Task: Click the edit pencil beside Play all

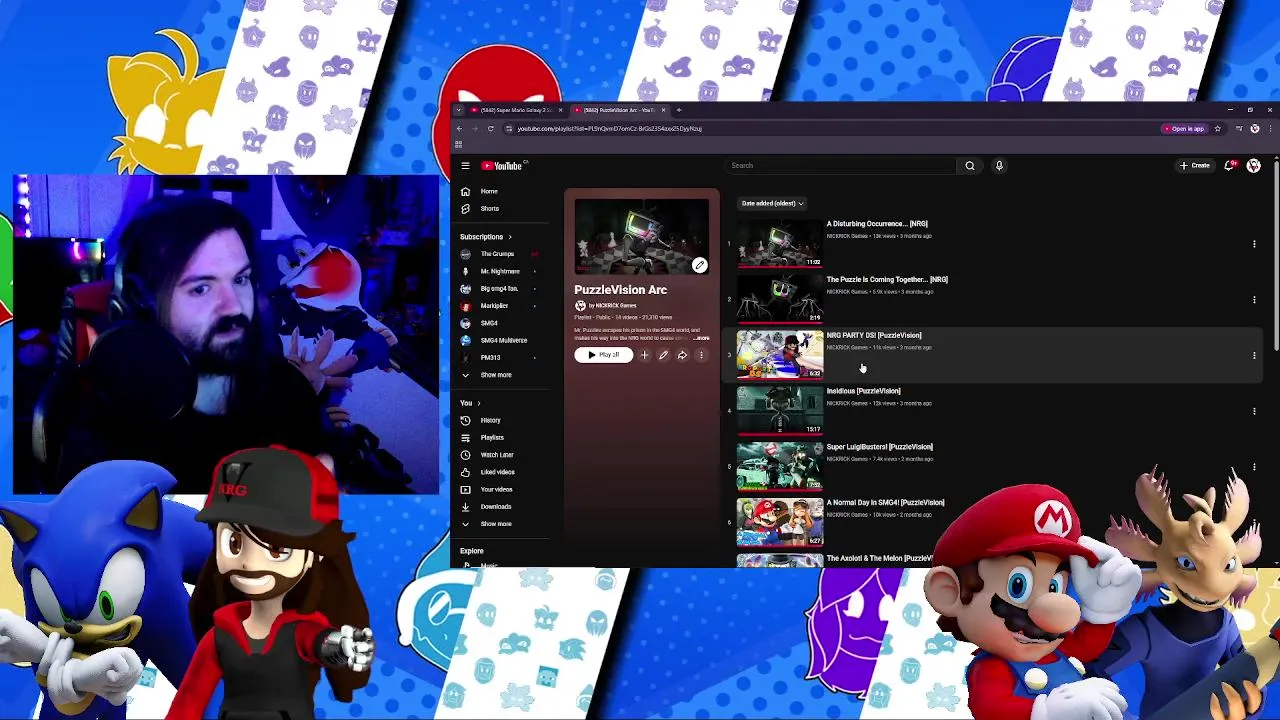Action: [663, 355]
